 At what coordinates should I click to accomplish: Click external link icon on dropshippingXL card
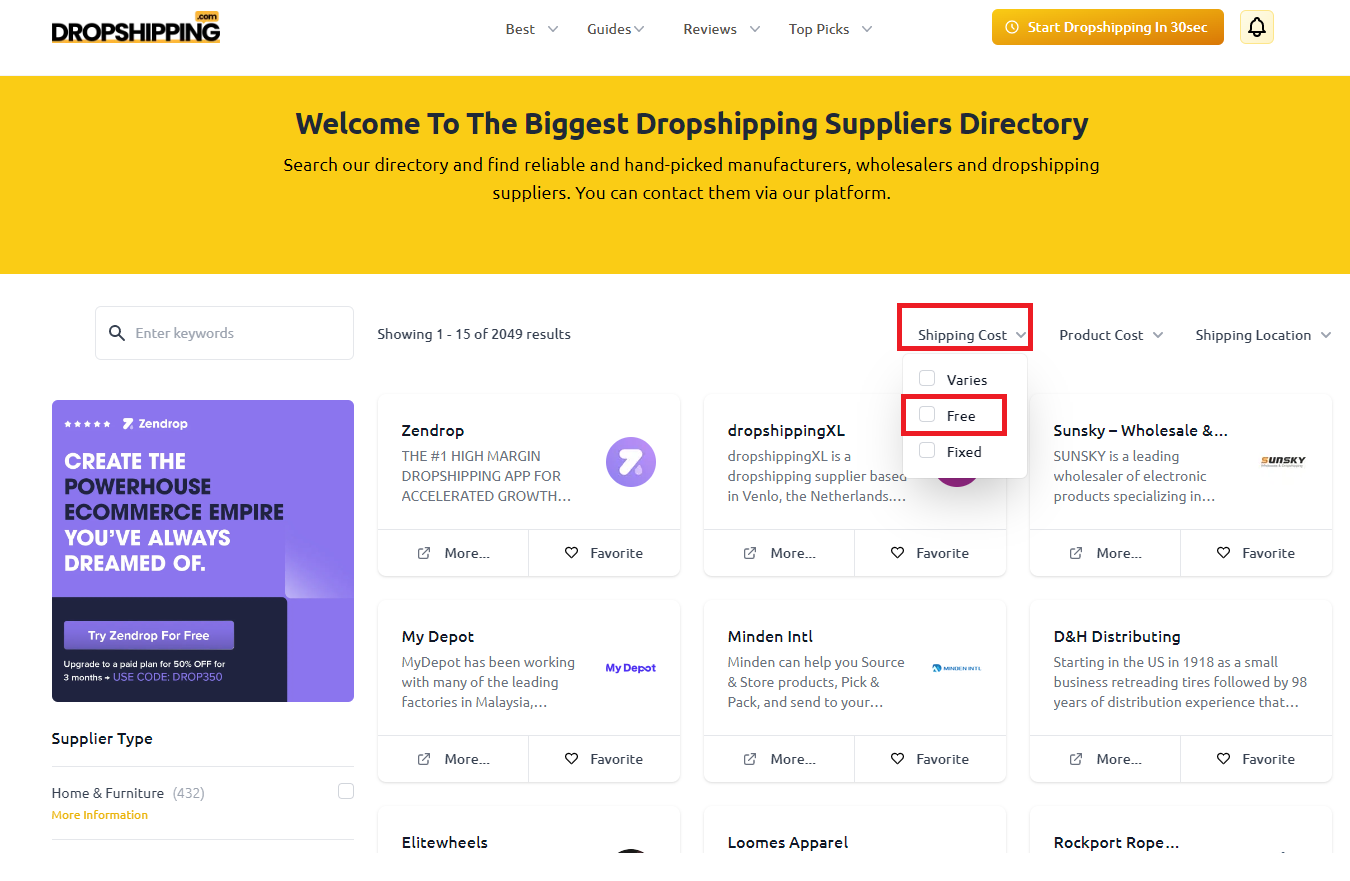point(750,553)
